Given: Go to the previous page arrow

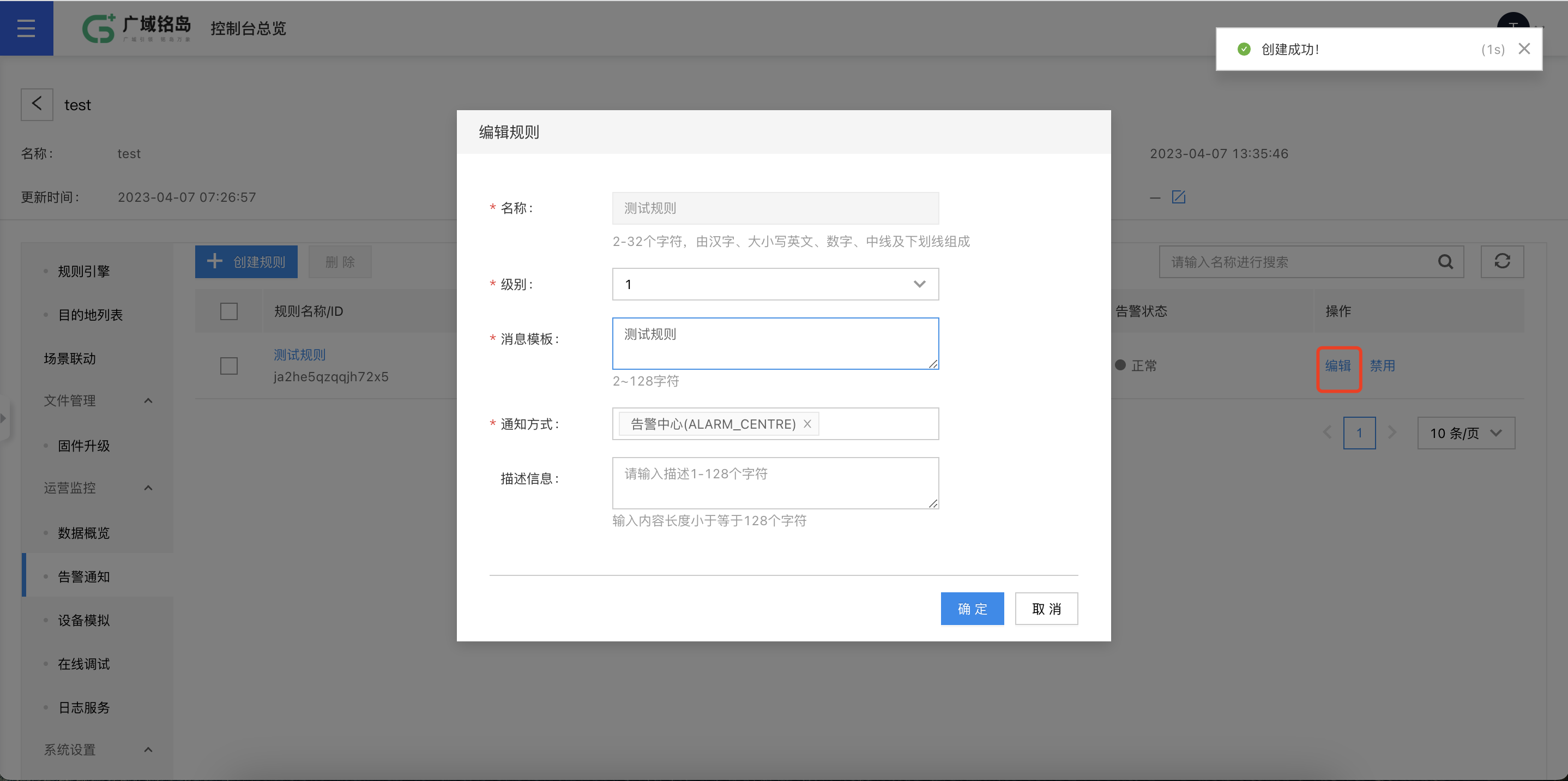Looking at the screenshot, I should pos(1328,433).
